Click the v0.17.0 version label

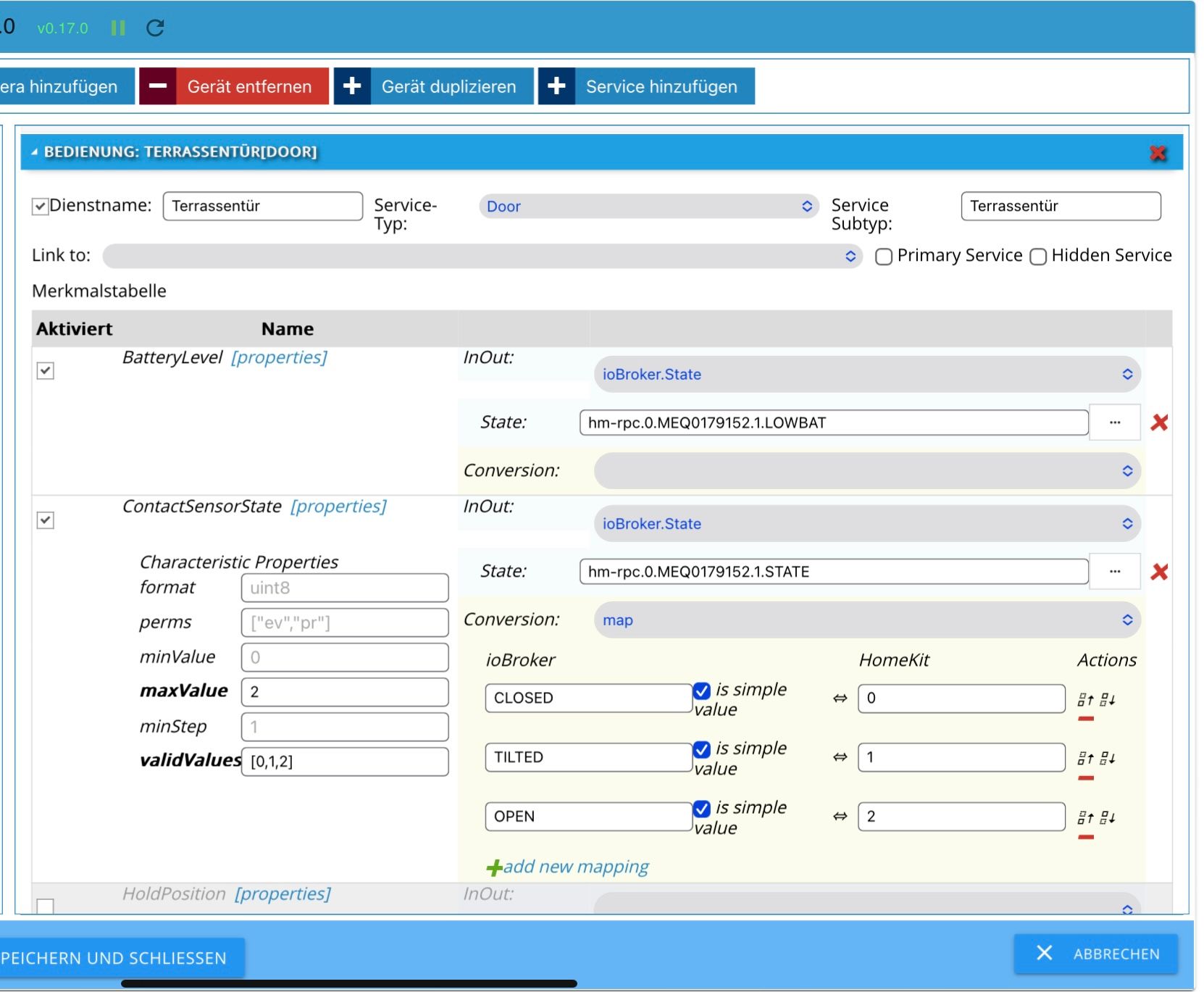tap(62, 28)
